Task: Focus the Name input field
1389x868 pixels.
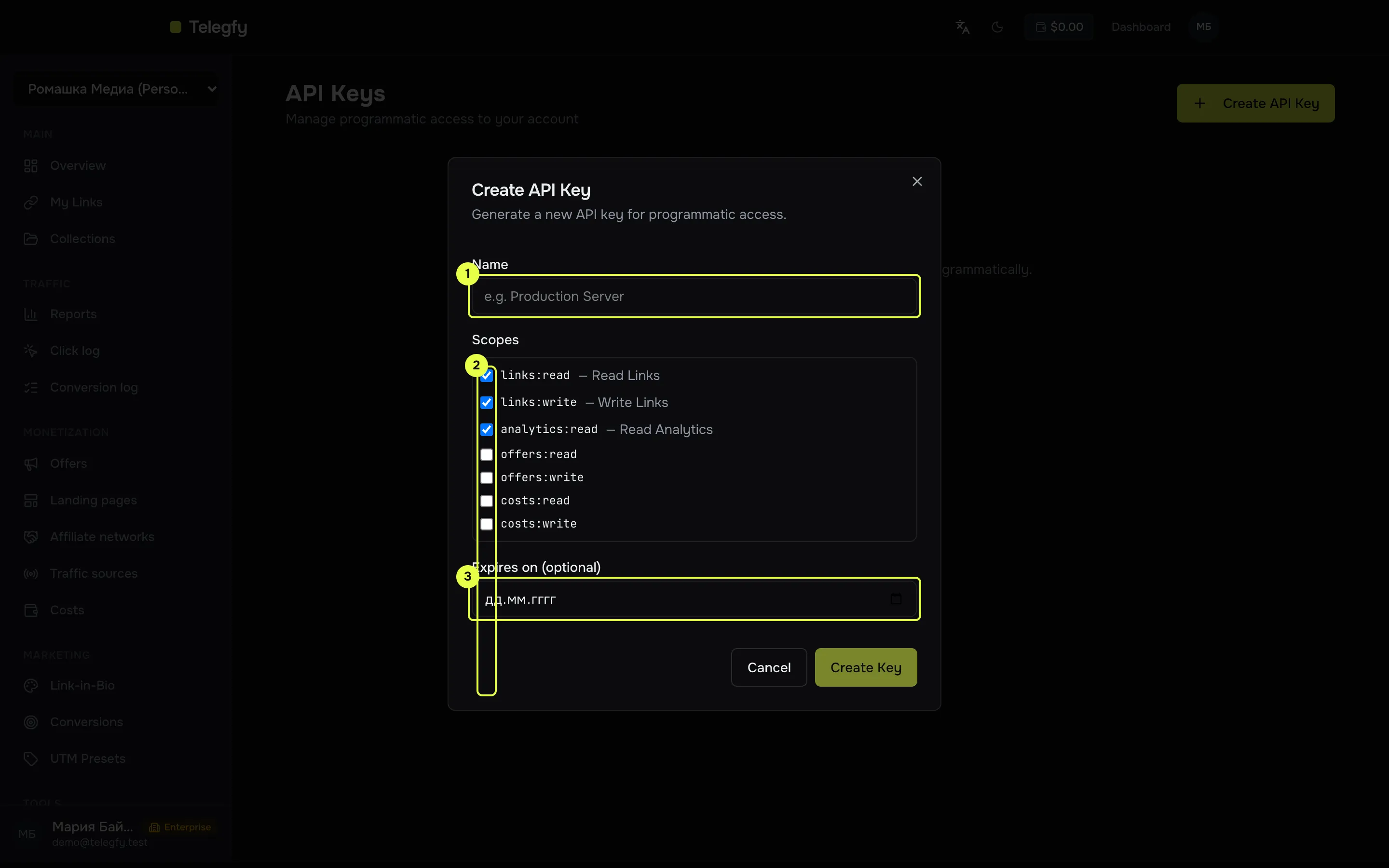Action: coord(694,296)
